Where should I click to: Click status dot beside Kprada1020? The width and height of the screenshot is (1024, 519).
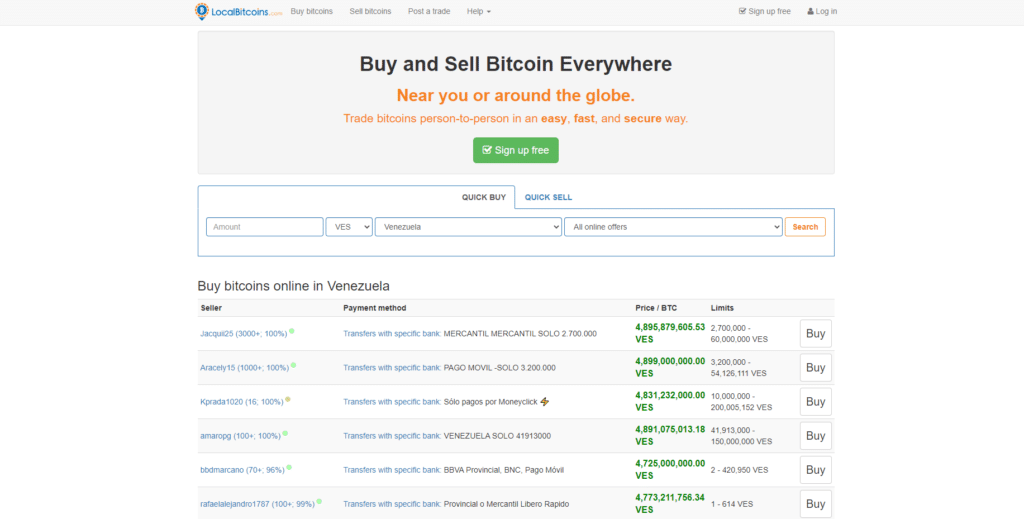[288, 399]
